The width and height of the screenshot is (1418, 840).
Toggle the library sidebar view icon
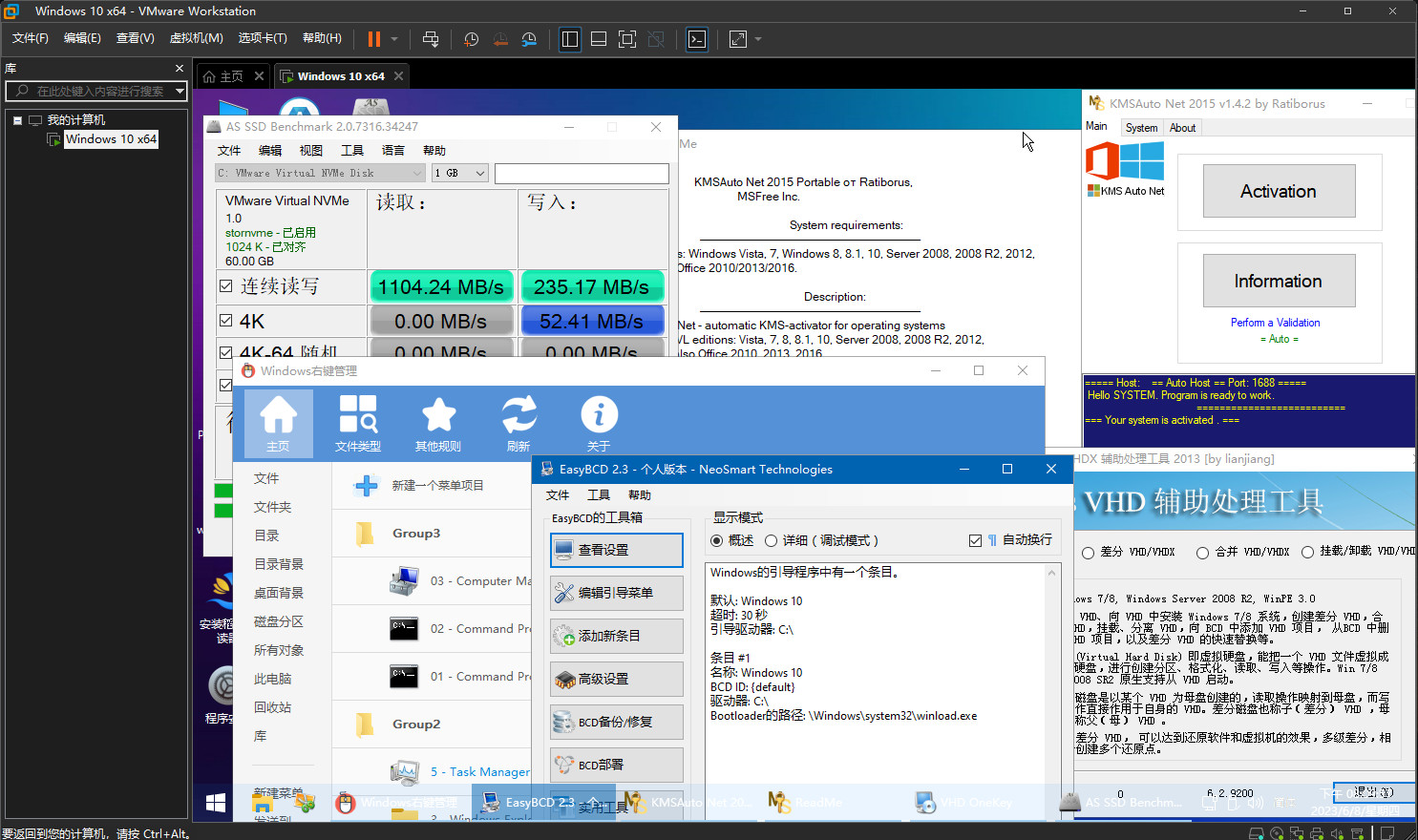(x=570, y=39)
